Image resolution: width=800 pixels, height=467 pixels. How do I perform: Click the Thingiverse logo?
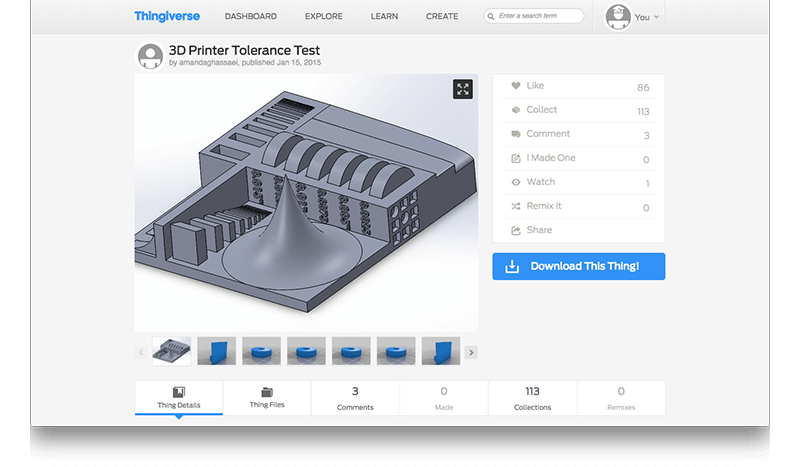(167, 16)
